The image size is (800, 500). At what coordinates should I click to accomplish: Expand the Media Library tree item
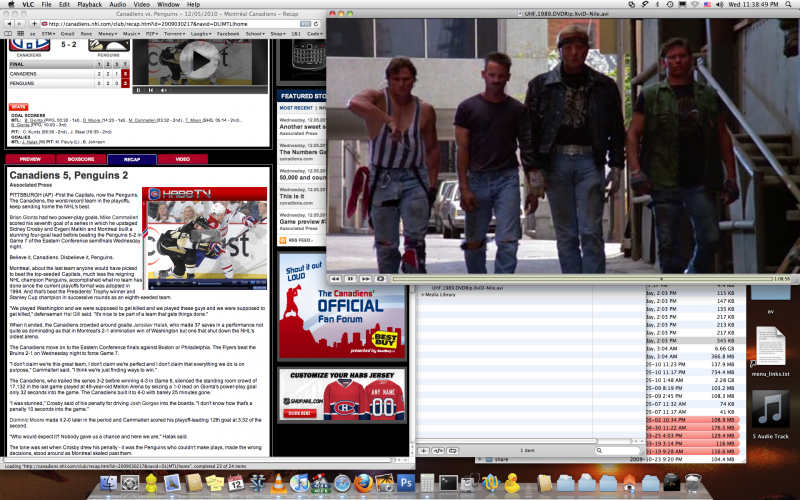pyautogui.click(x=422, y=295)
